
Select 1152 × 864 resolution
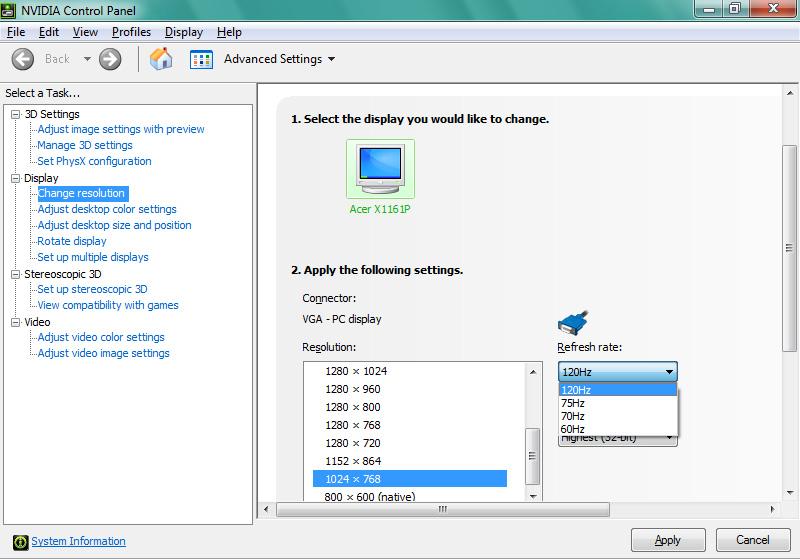[x=353, y=461]
